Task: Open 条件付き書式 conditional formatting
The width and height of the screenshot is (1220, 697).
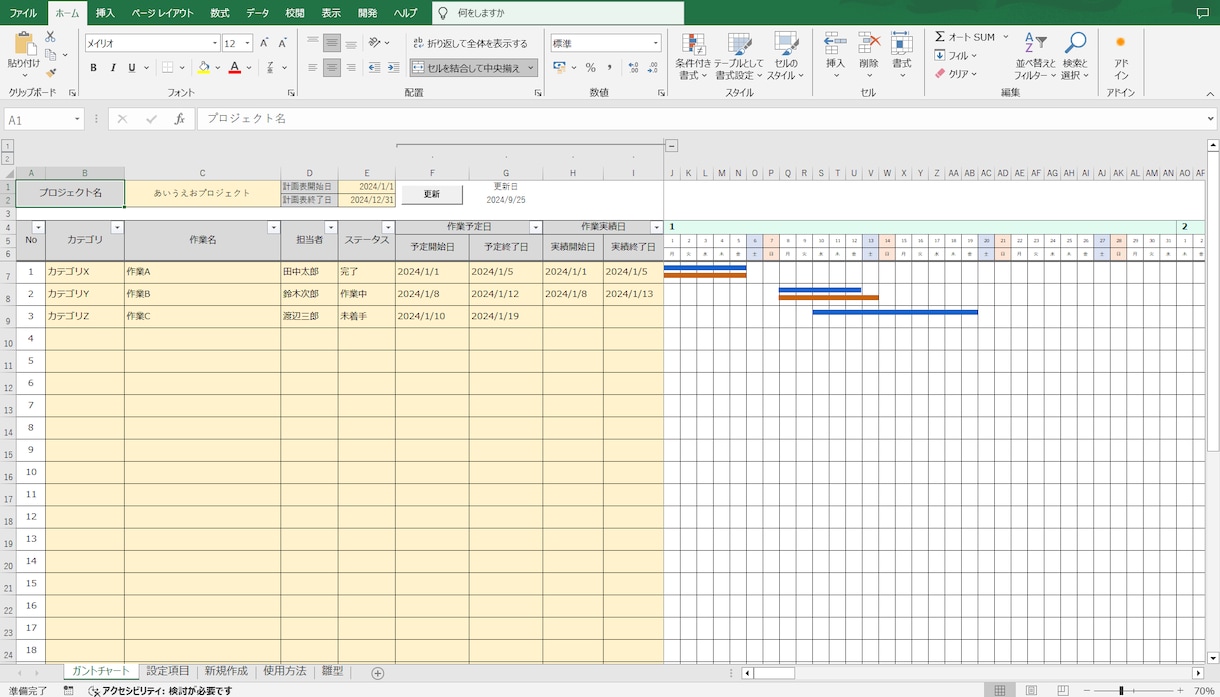Action: coord(693,56)
